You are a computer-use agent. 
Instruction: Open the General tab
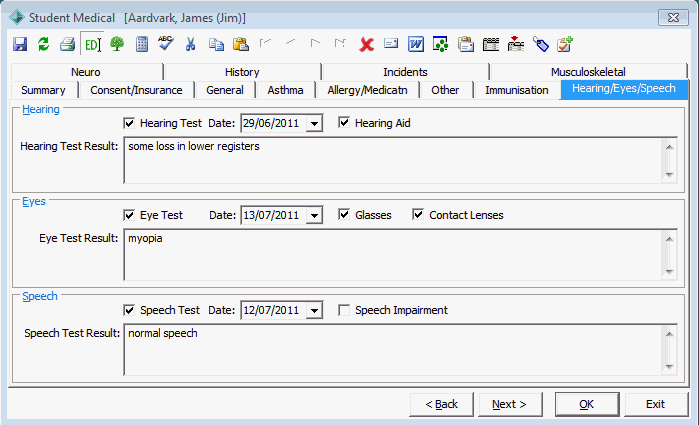225,90
